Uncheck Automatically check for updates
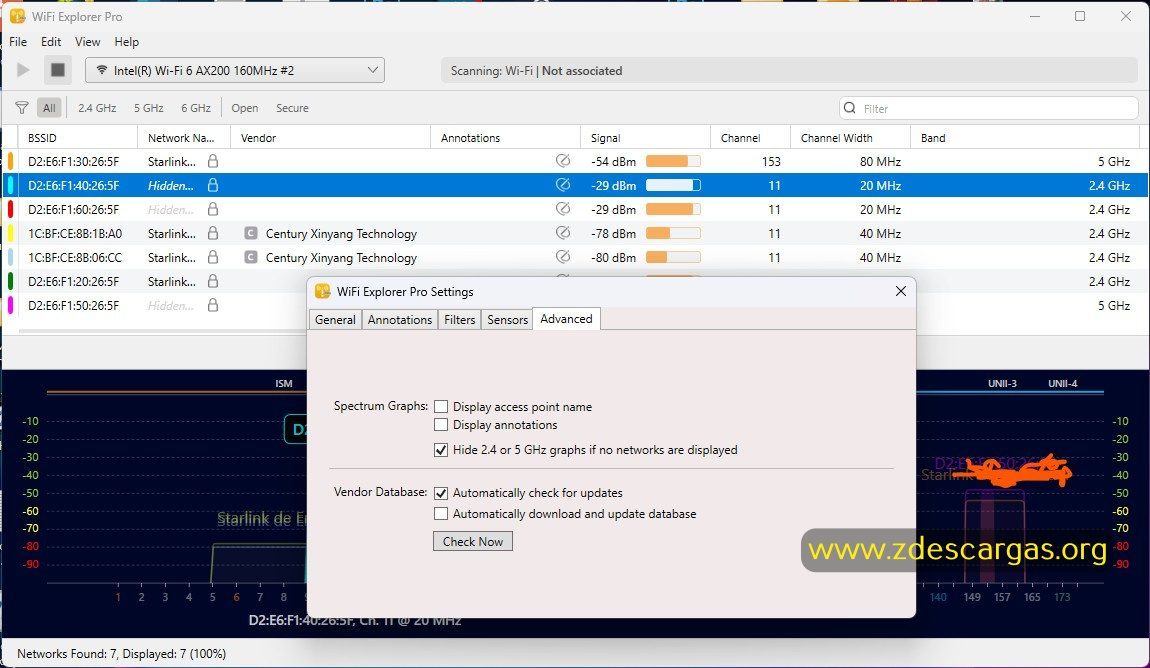Viewport: 1150px width, 668px height. coord(441,493)
